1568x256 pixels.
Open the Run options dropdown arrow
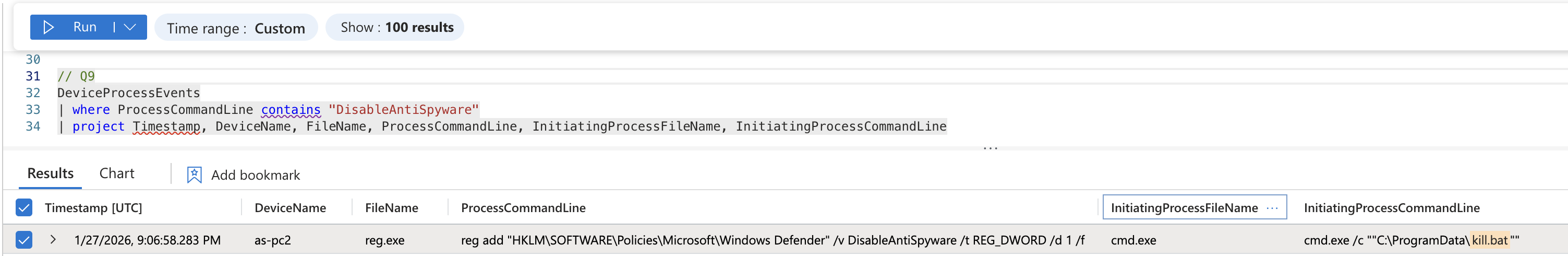130,27
